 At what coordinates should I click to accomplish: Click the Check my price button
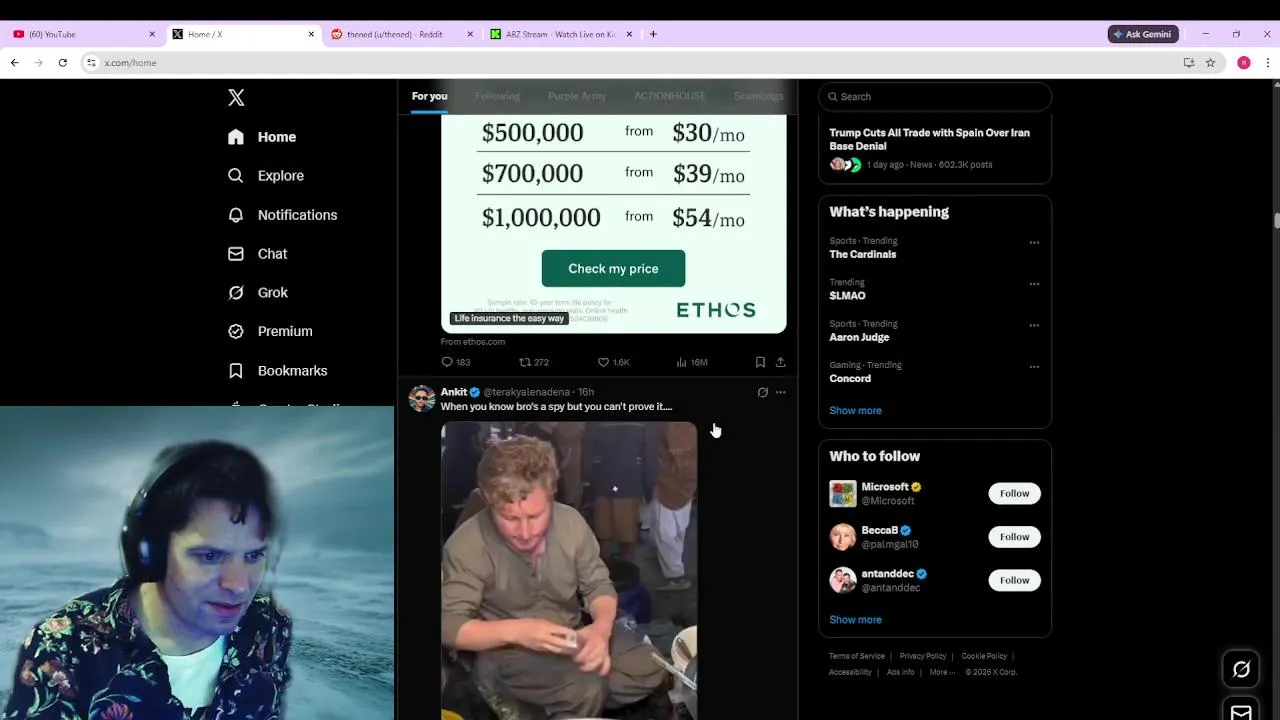[x=613, y=269]
